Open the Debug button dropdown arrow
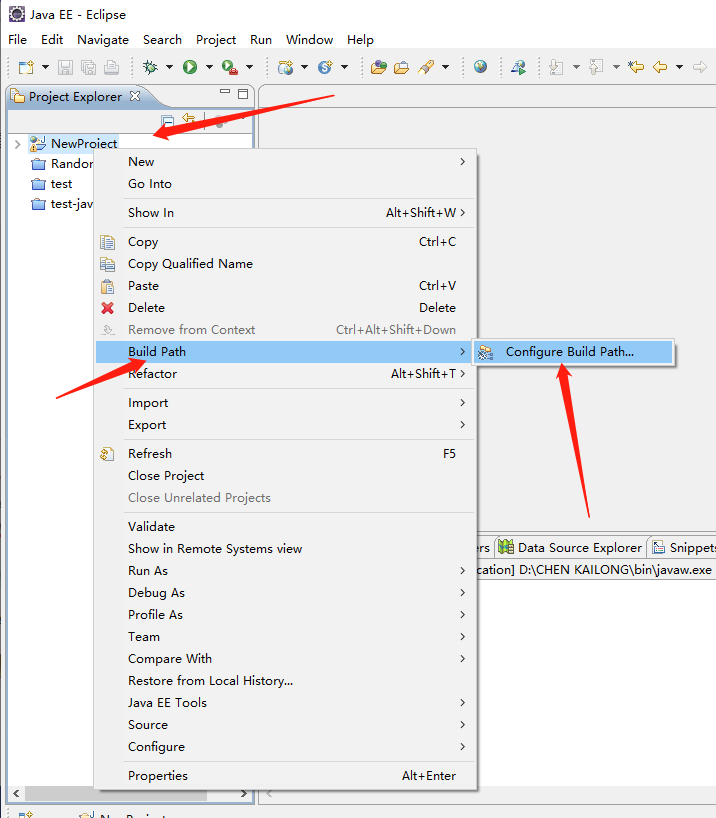This screenshot has height=818, width=716. pyautogui.click(x=169, y=68)
